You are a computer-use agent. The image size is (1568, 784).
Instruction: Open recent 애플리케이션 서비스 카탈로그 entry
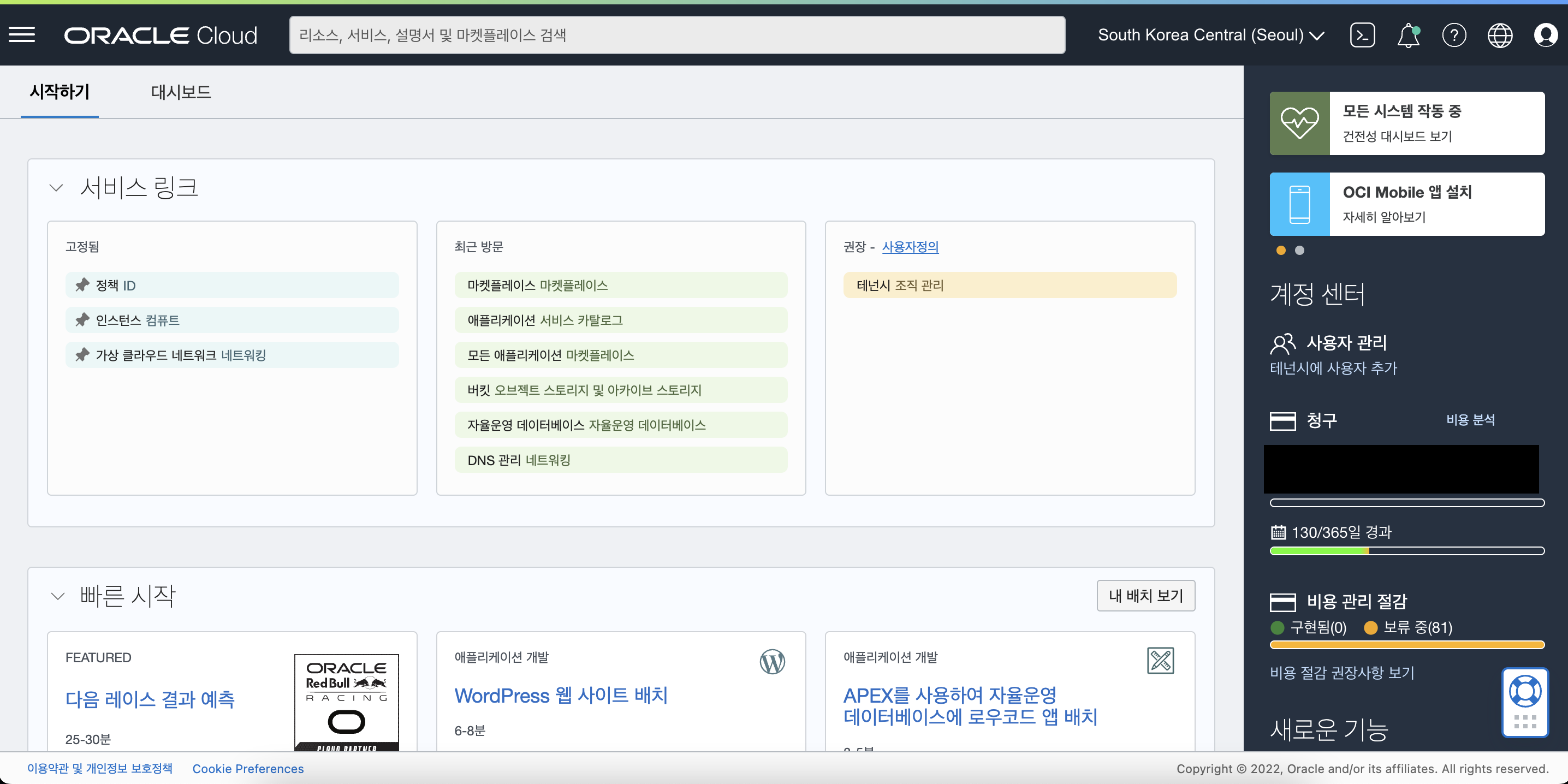621,319
